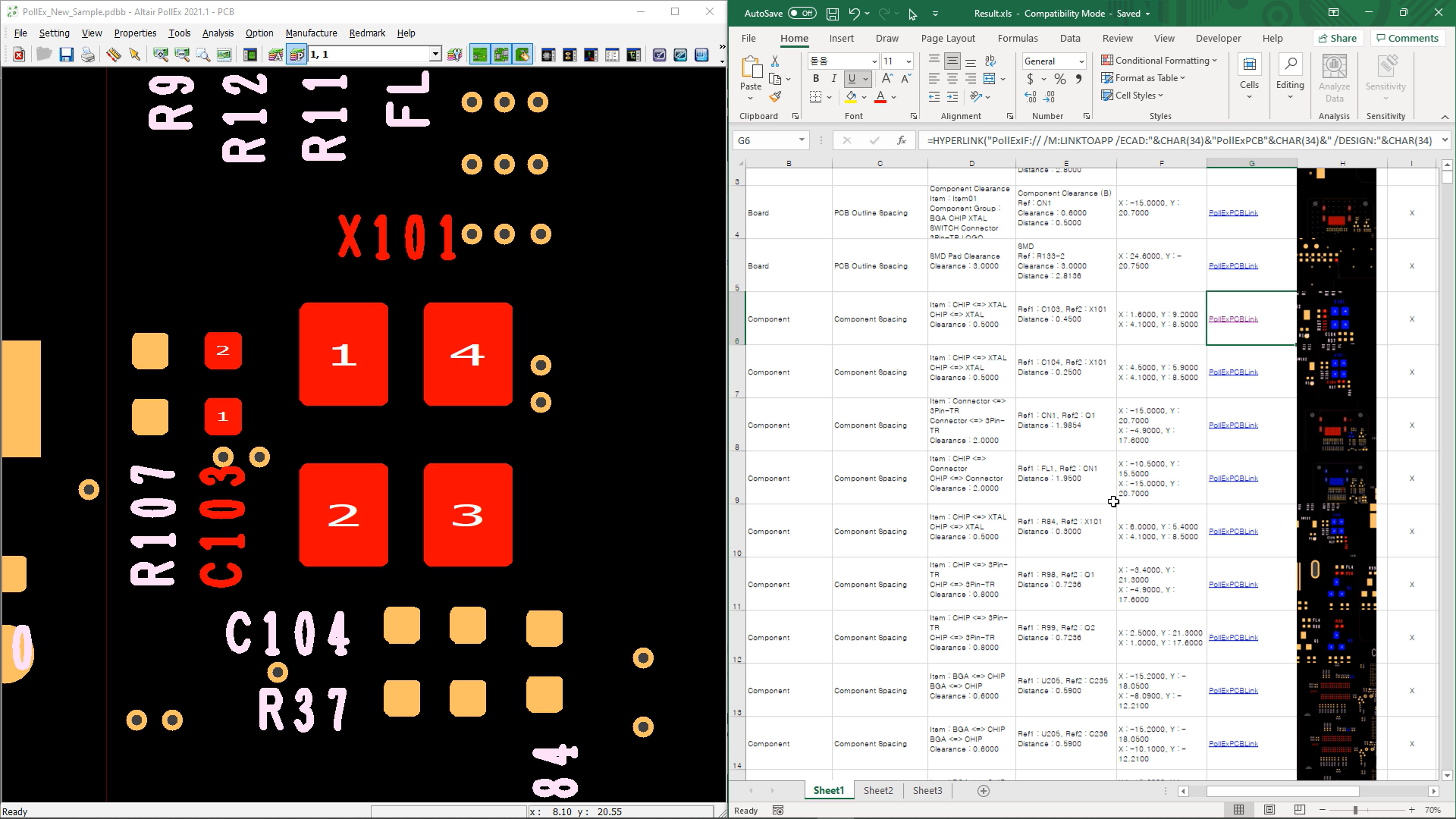Open the font size dropdown showing 11
Viewport: 1456px width, 819px height.
pyautogui.click(x=908, y=61)
